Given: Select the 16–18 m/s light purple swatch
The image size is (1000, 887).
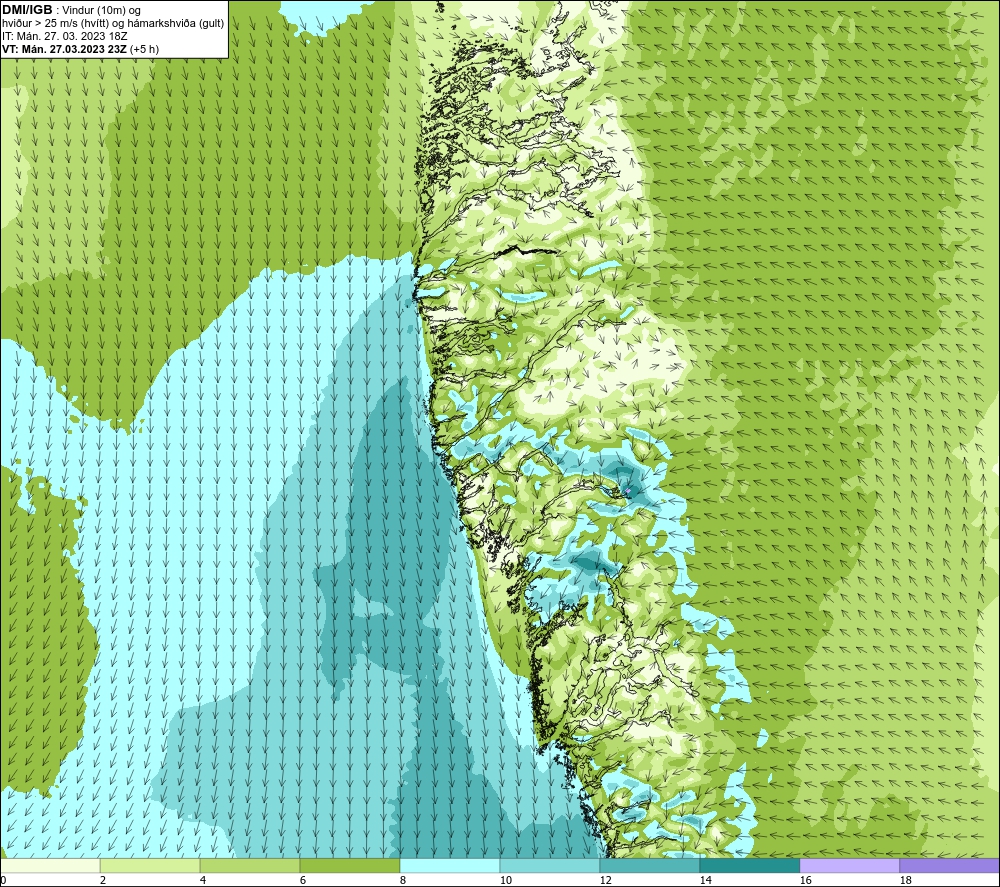Looking at the screenshot, I should 849,866.
